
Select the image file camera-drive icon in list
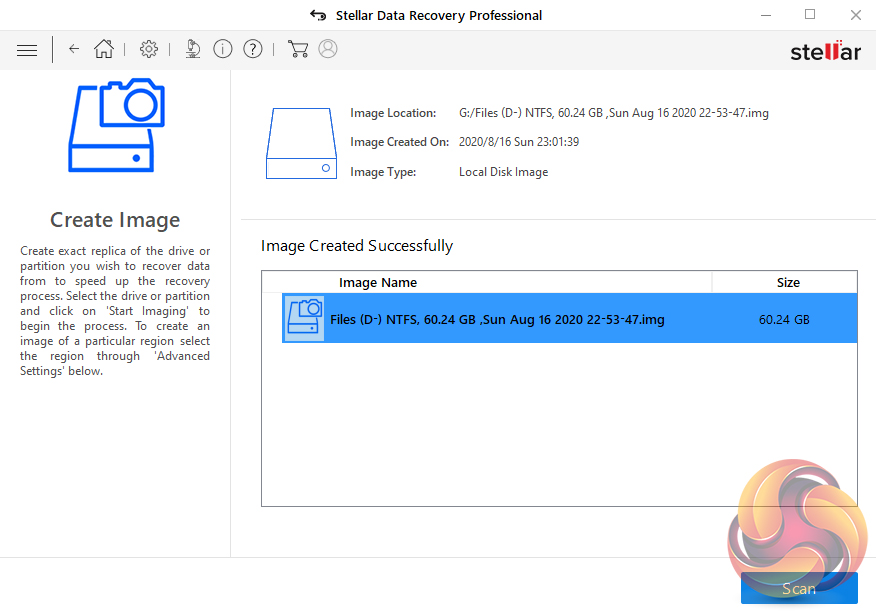pyautogui.click(x=304, y=318)
